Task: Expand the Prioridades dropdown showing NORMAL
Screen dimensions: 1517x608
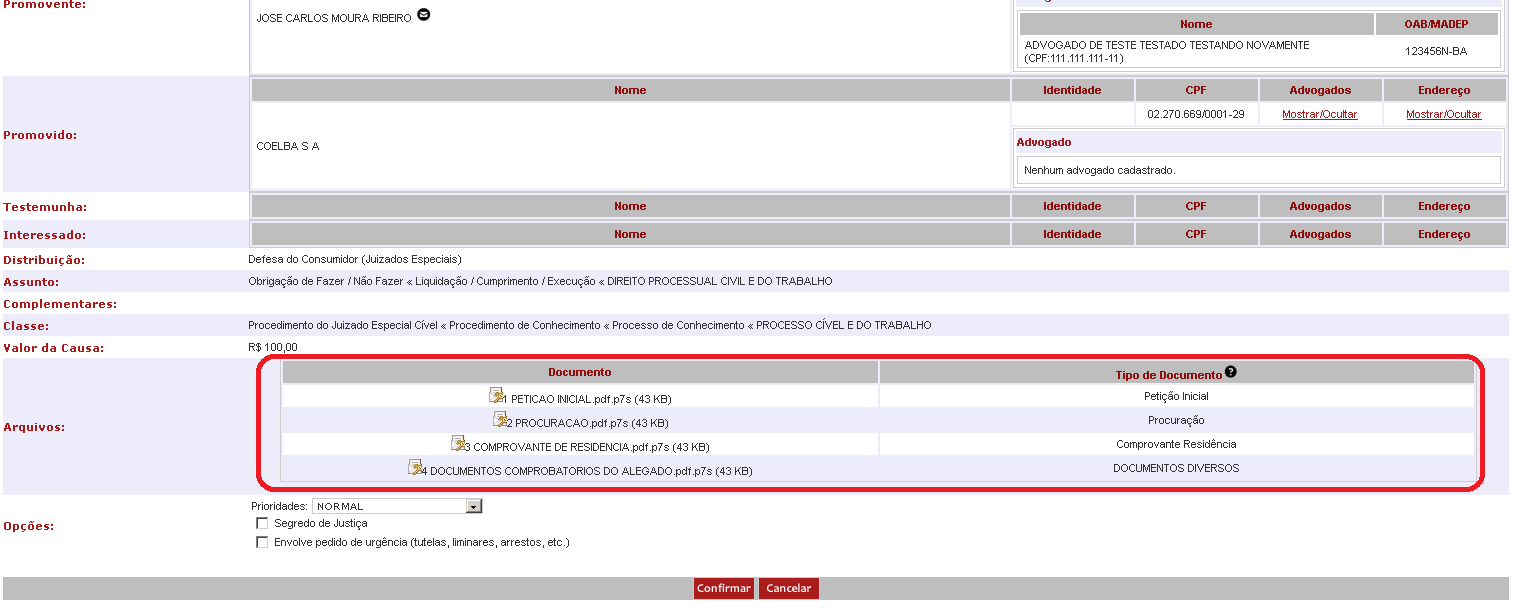Action: 397,506
